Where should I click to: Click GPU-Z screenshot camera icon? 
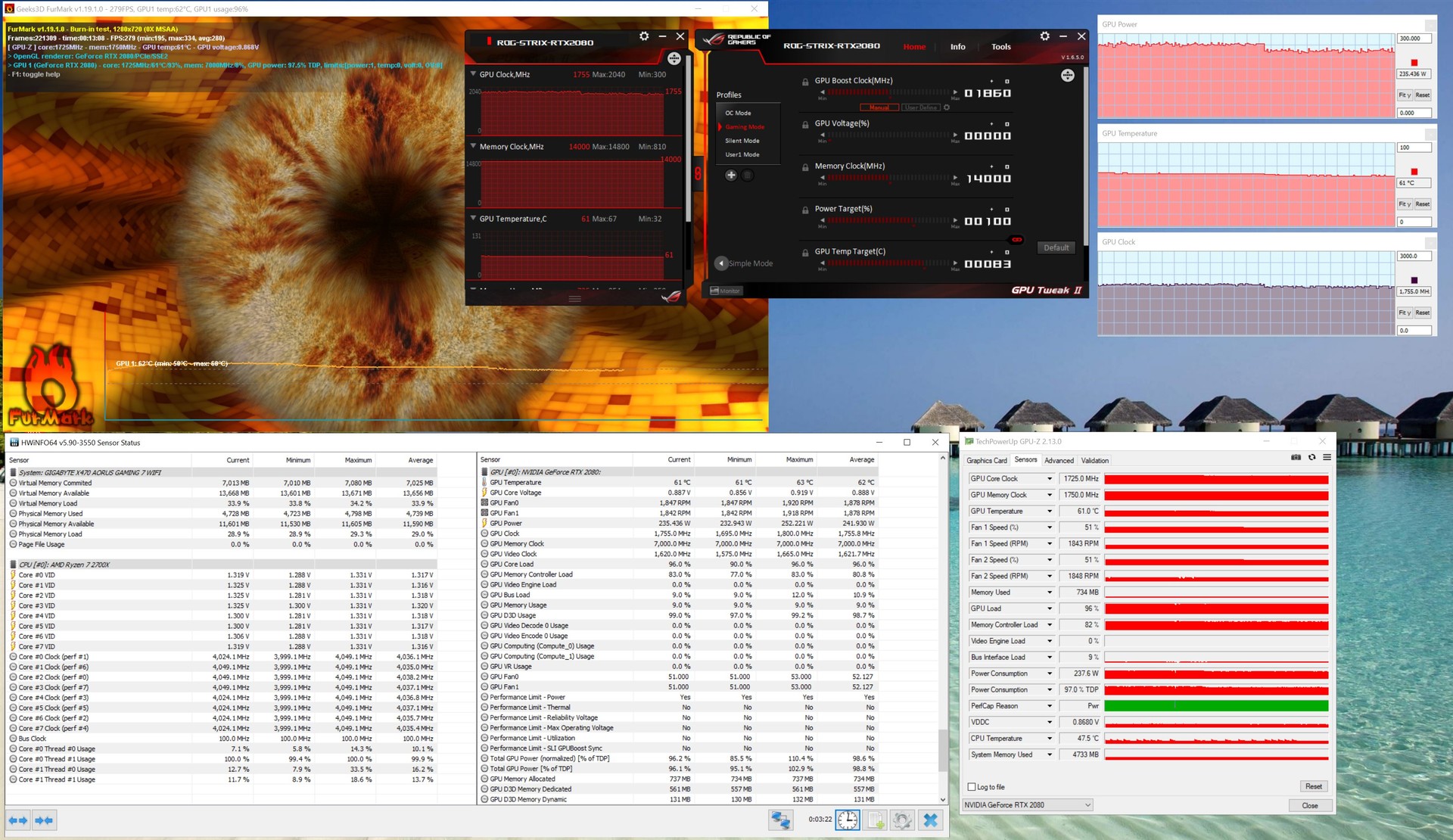1296,458
